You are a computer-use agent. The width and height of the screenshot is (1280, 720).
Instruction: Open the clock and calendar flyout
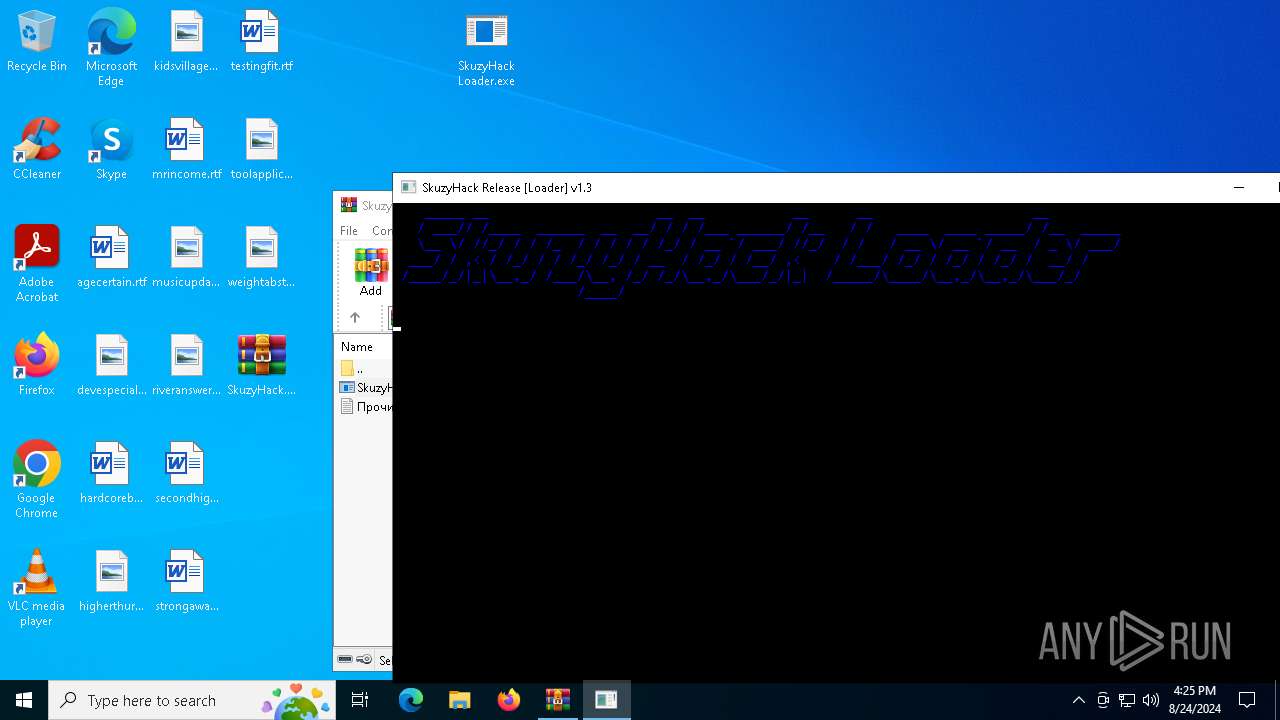pos(1195,700)
